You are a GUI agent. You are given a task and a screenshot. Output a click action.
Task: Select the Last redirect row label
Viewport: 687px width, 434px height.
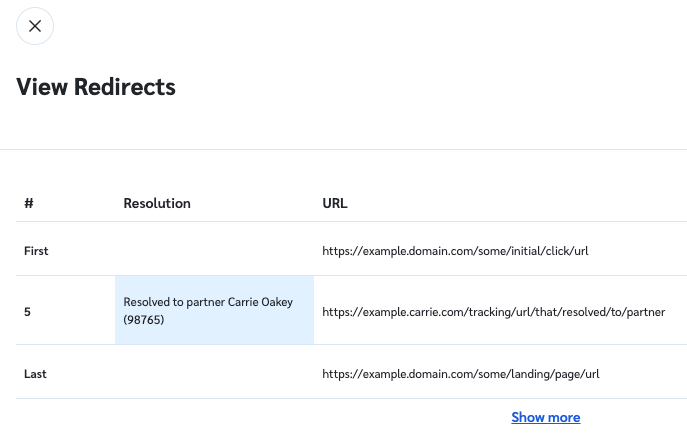point(35,374)
